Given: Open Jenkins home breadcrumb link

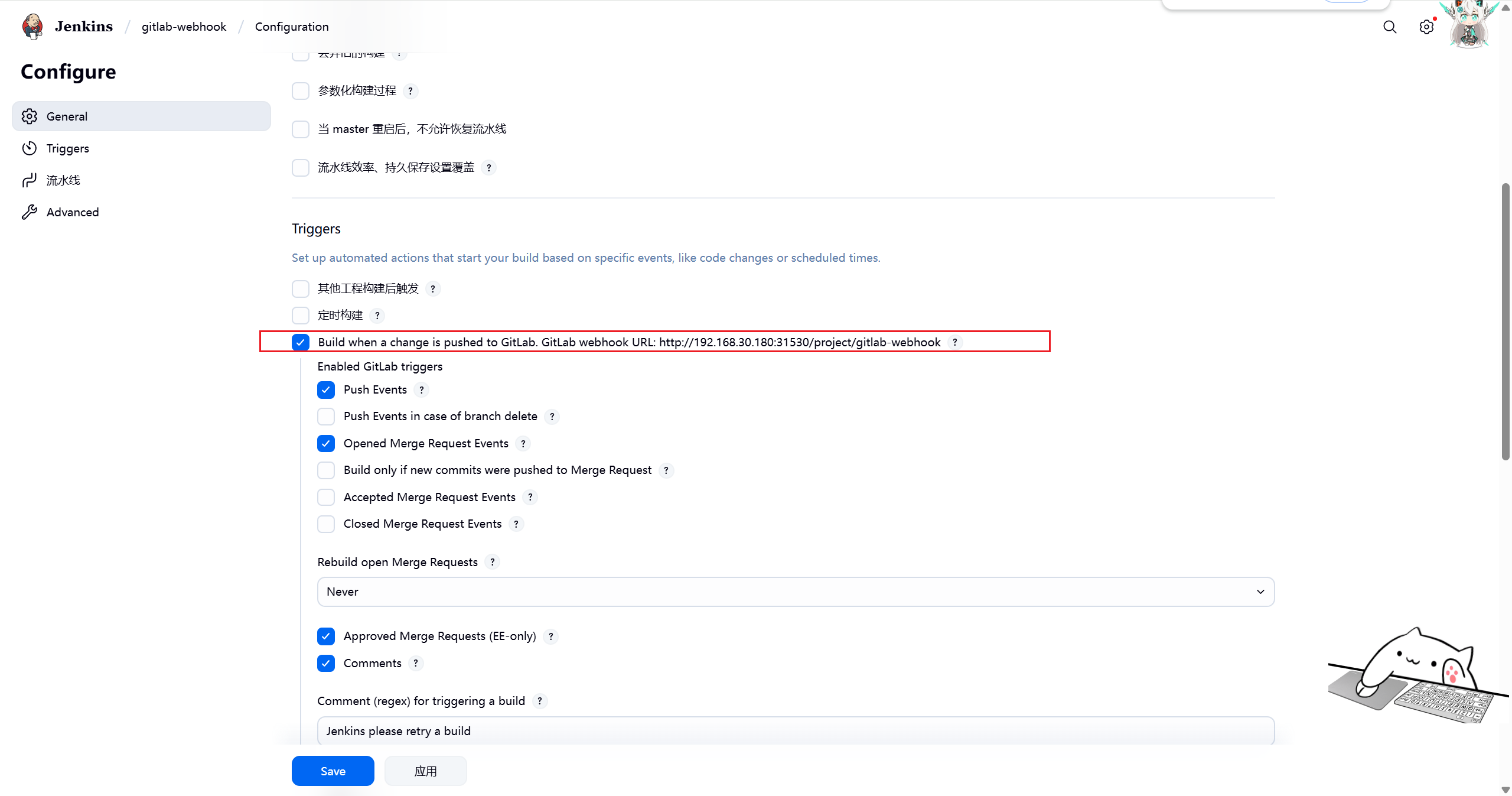Looking at the screenshot, I should (x=83, y=27).
